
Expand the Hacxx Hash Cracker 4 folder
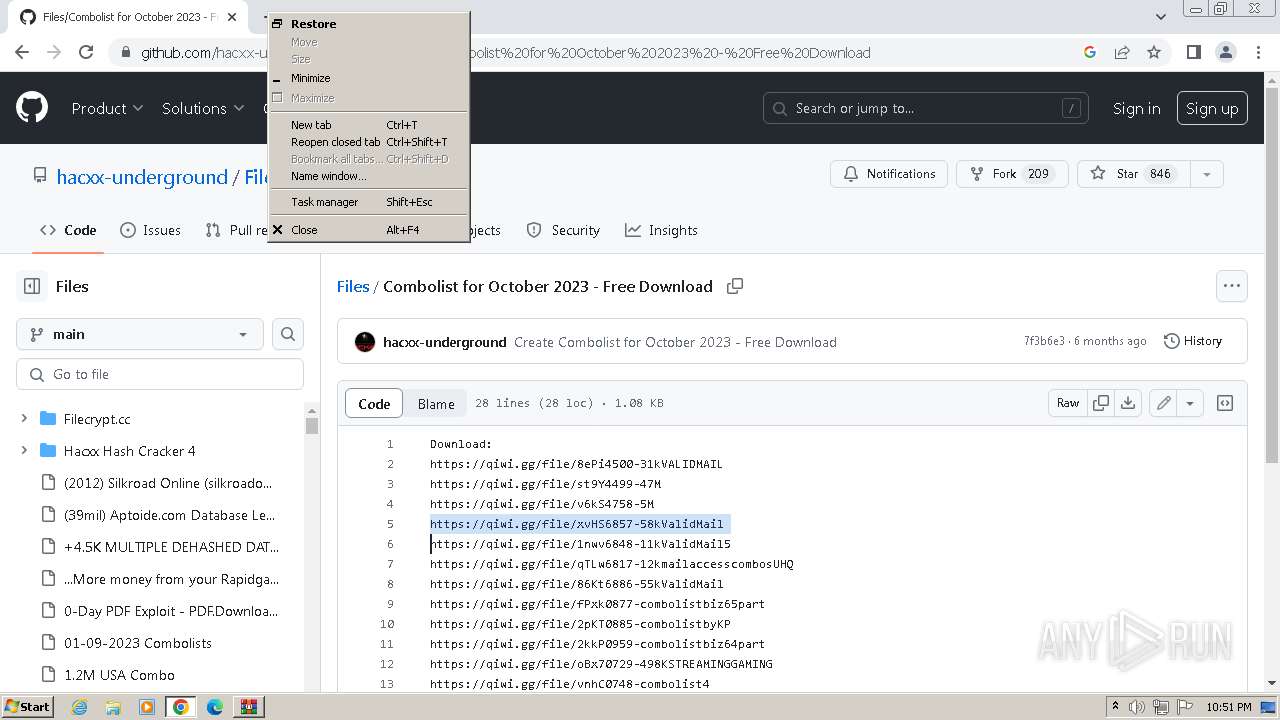[x=24, y=451]
